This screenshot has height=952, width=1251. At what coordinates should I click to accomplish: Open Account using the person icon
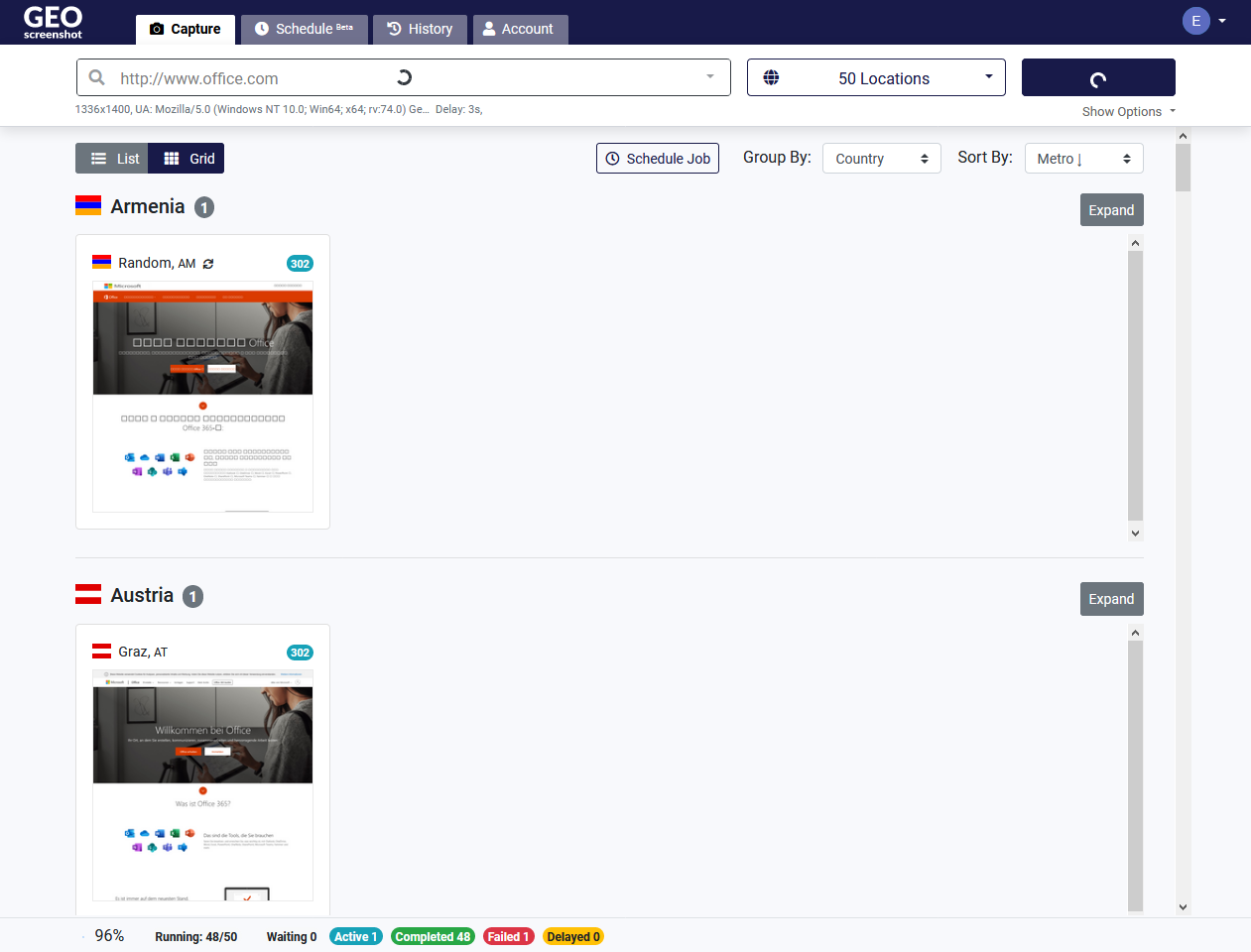[489, 29]
